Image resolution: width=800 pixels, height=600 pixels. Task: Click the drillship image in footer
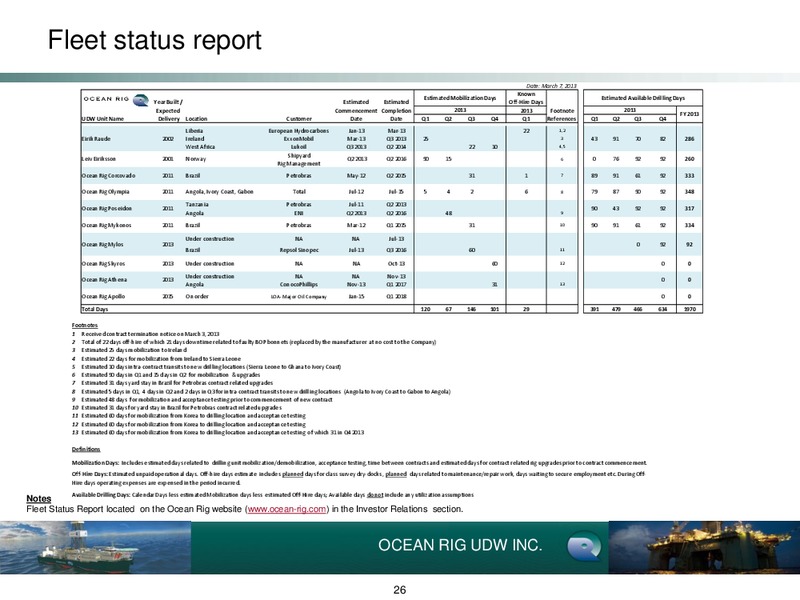pyautogui.click(x=95, y=547)
